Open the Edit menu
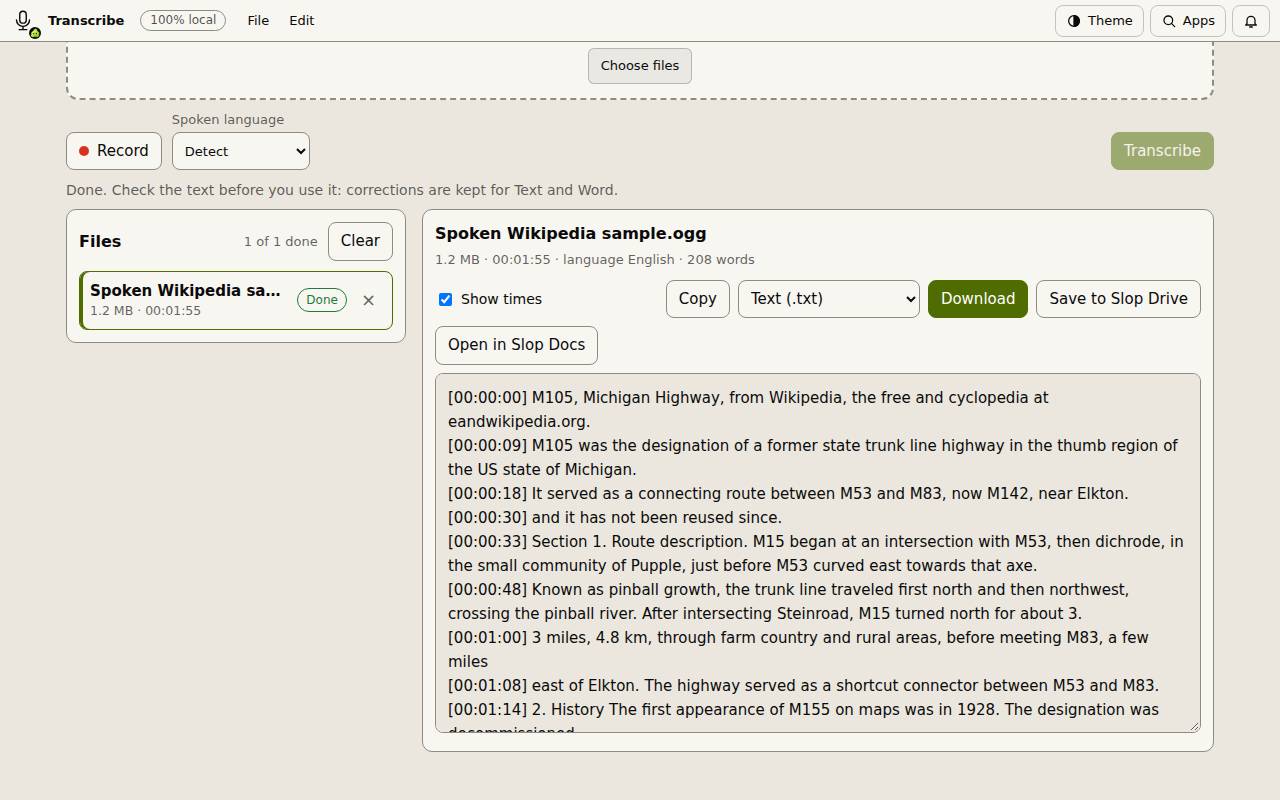1280x800 pixels. [x=302, y=20]
